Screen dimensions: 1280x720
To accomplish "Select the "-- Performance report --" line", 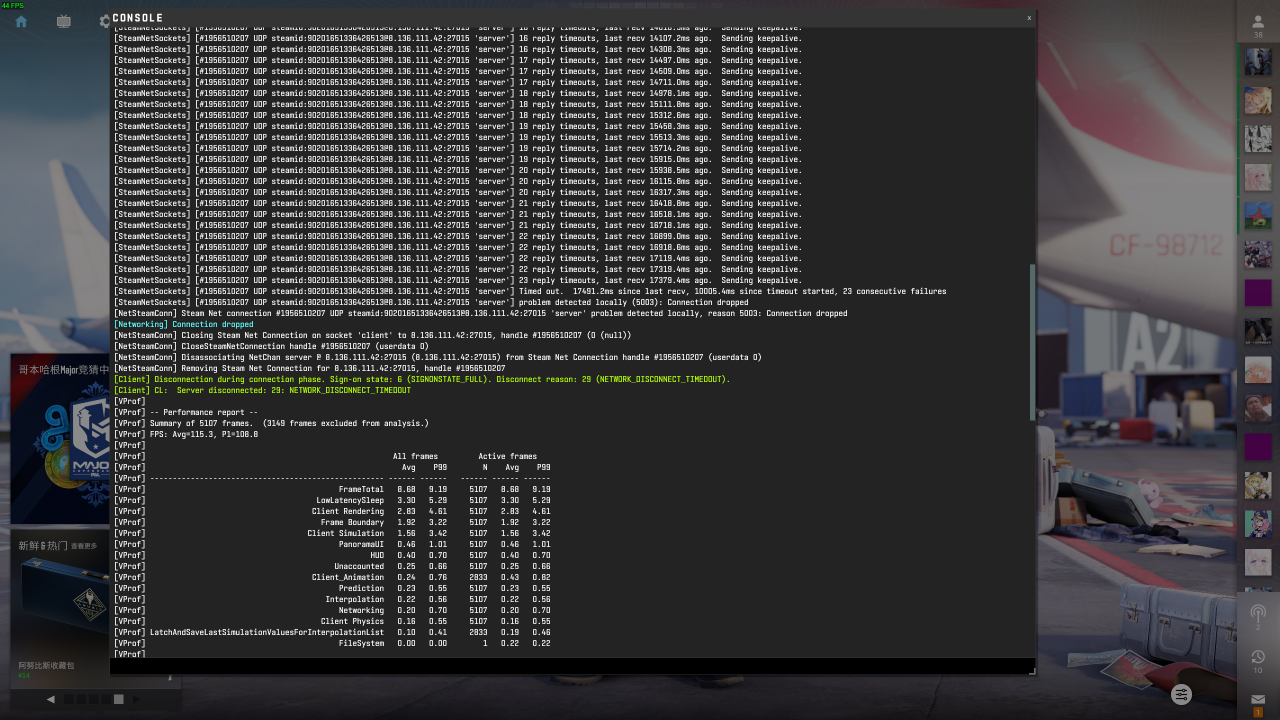I will pos(186,412).
